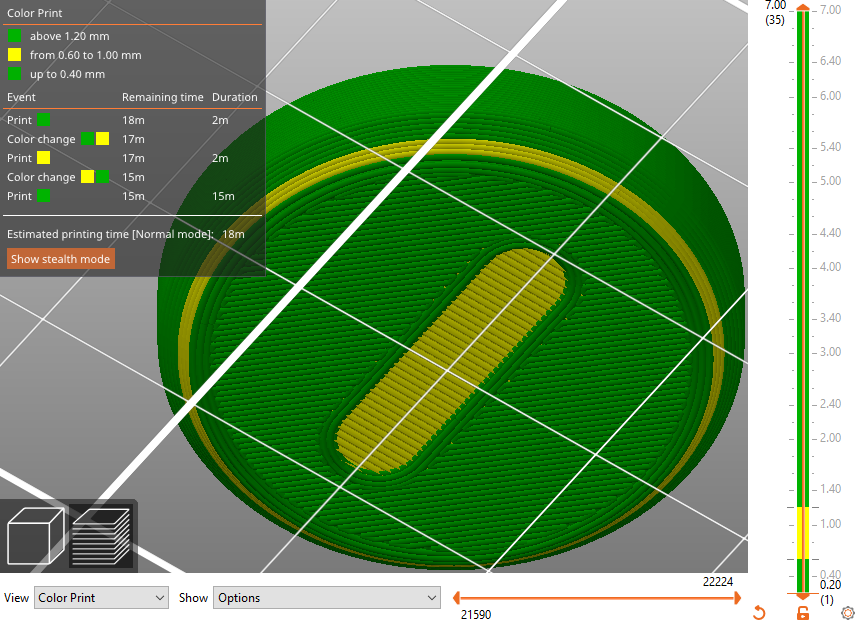Switch to the 3D editor view cube icon
This screenshot has height=623, width=860.
tap(36, 536)
